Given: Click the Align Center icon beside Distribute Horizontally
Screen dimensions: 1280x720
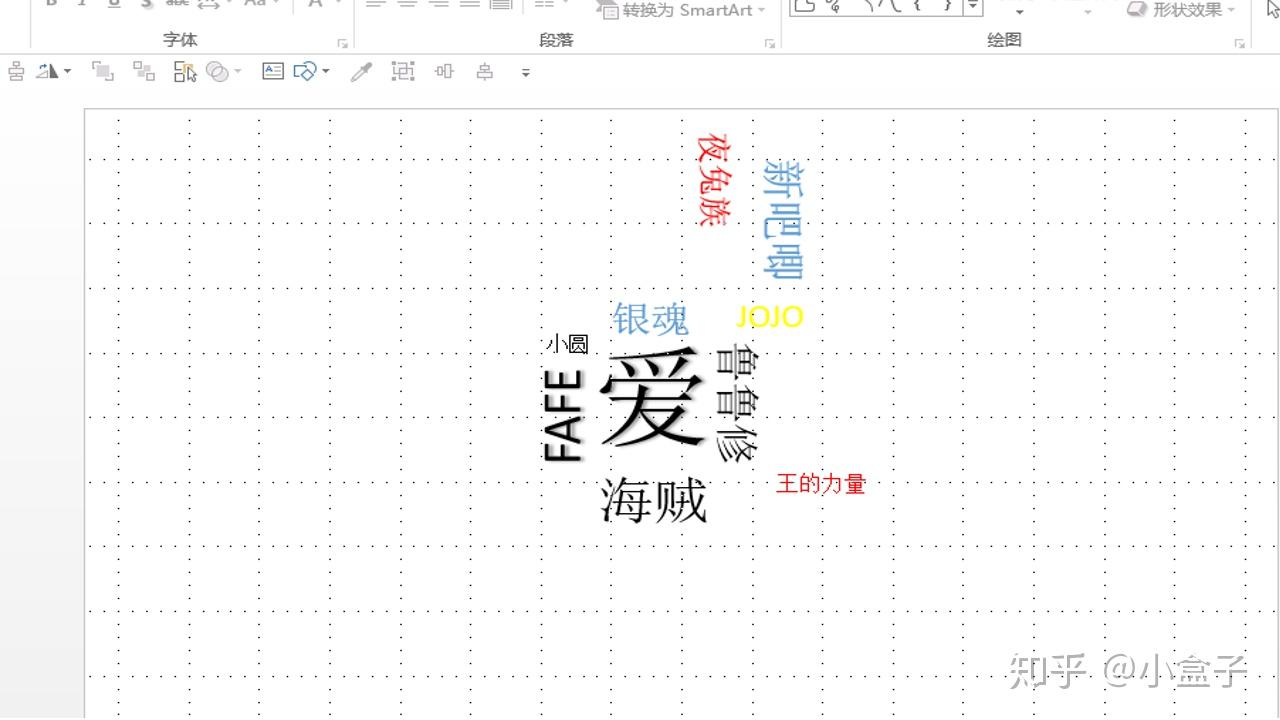Looking at the screenshot, I should (x=485, y=72).
